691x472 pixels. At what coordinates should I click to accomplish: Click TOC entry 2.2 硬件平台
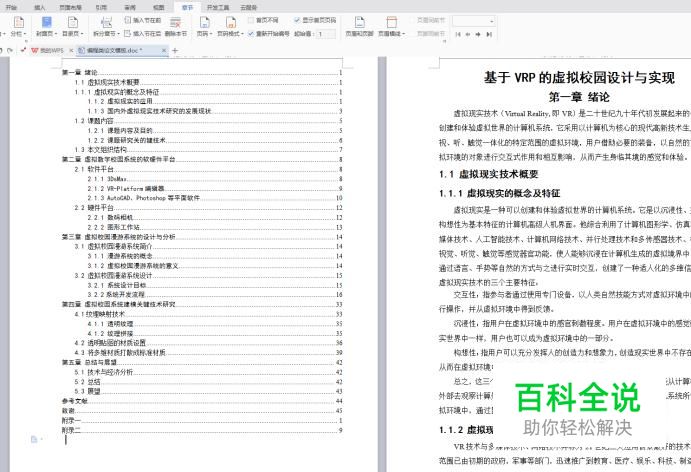click(208, 208)
